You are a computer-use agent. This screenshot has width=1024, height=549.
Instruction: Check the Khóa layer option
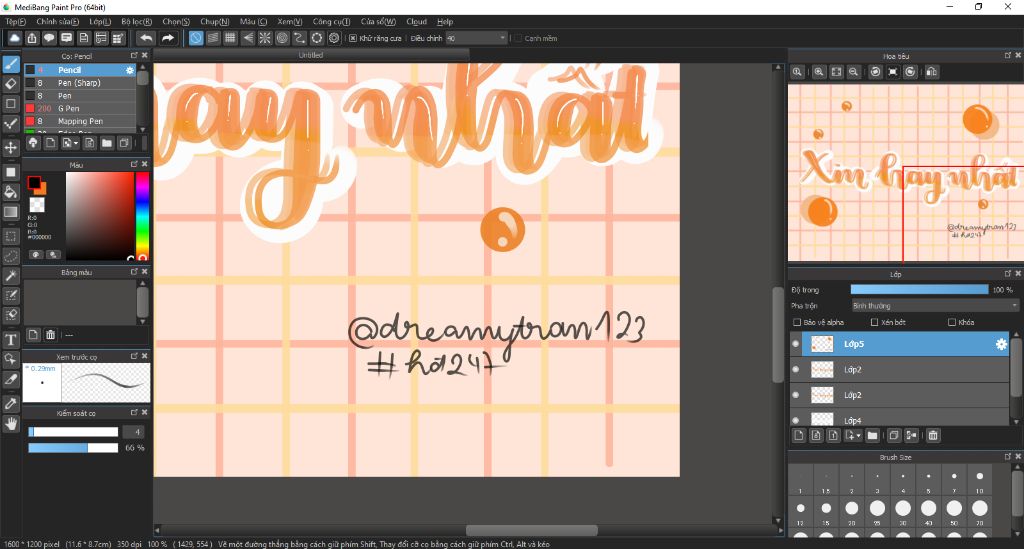point(952,322)
